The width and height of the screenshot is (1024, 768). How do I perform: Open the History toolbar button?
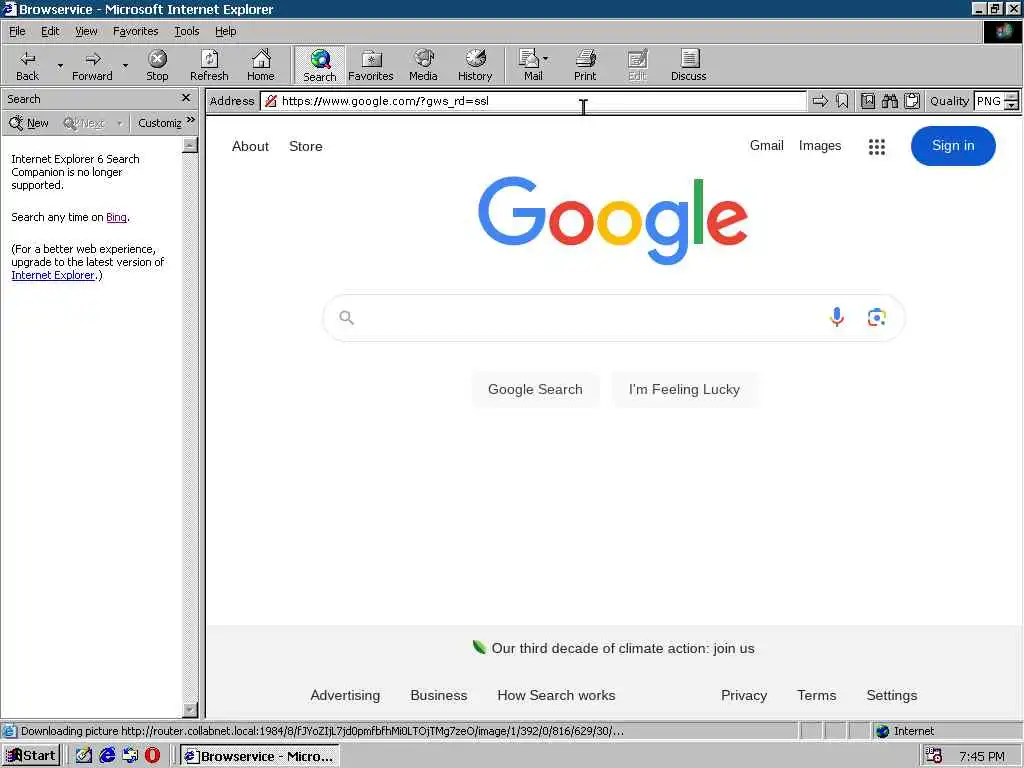click(475, 65)
